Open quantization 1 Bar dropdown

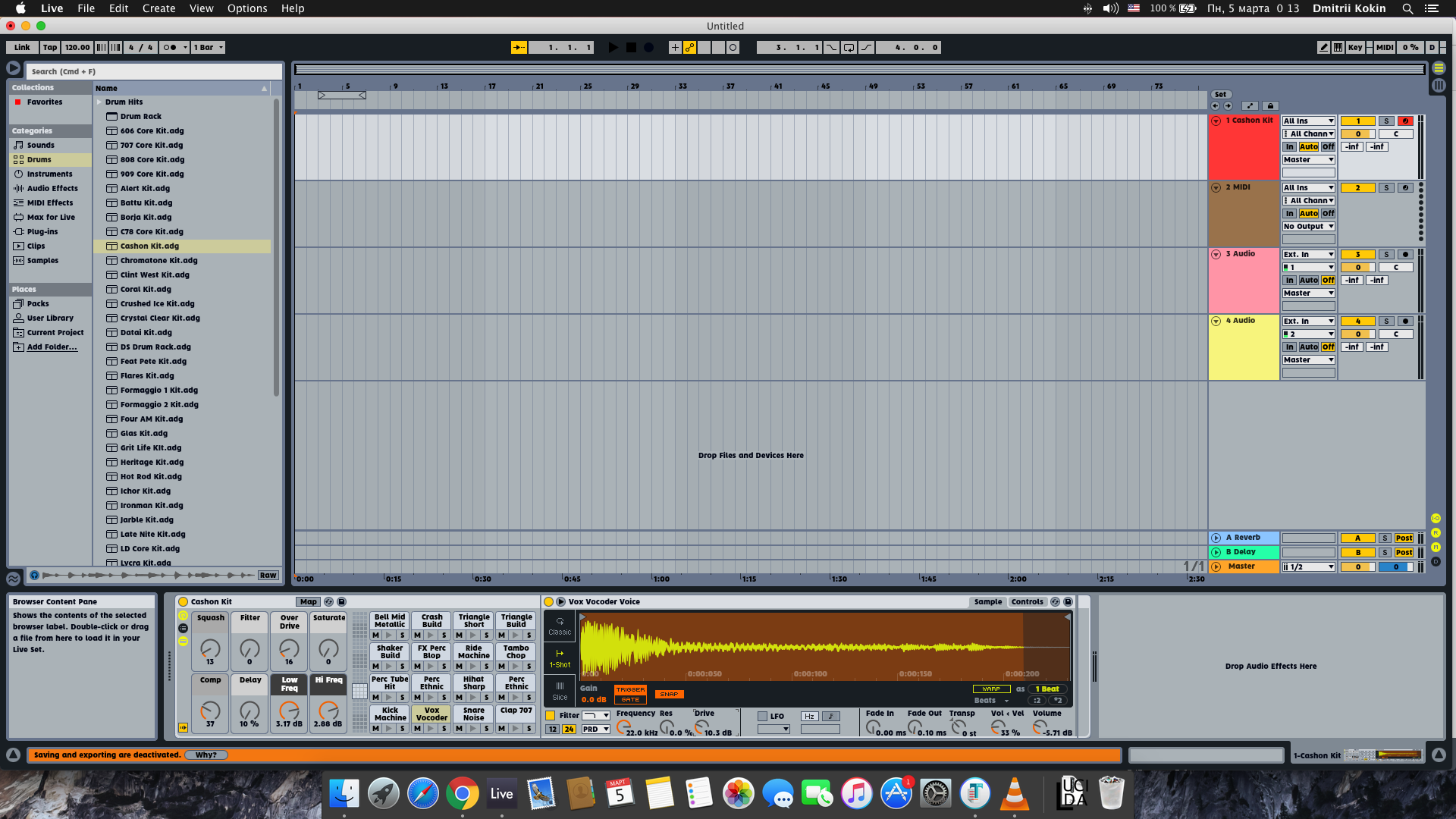coord(208,47)
